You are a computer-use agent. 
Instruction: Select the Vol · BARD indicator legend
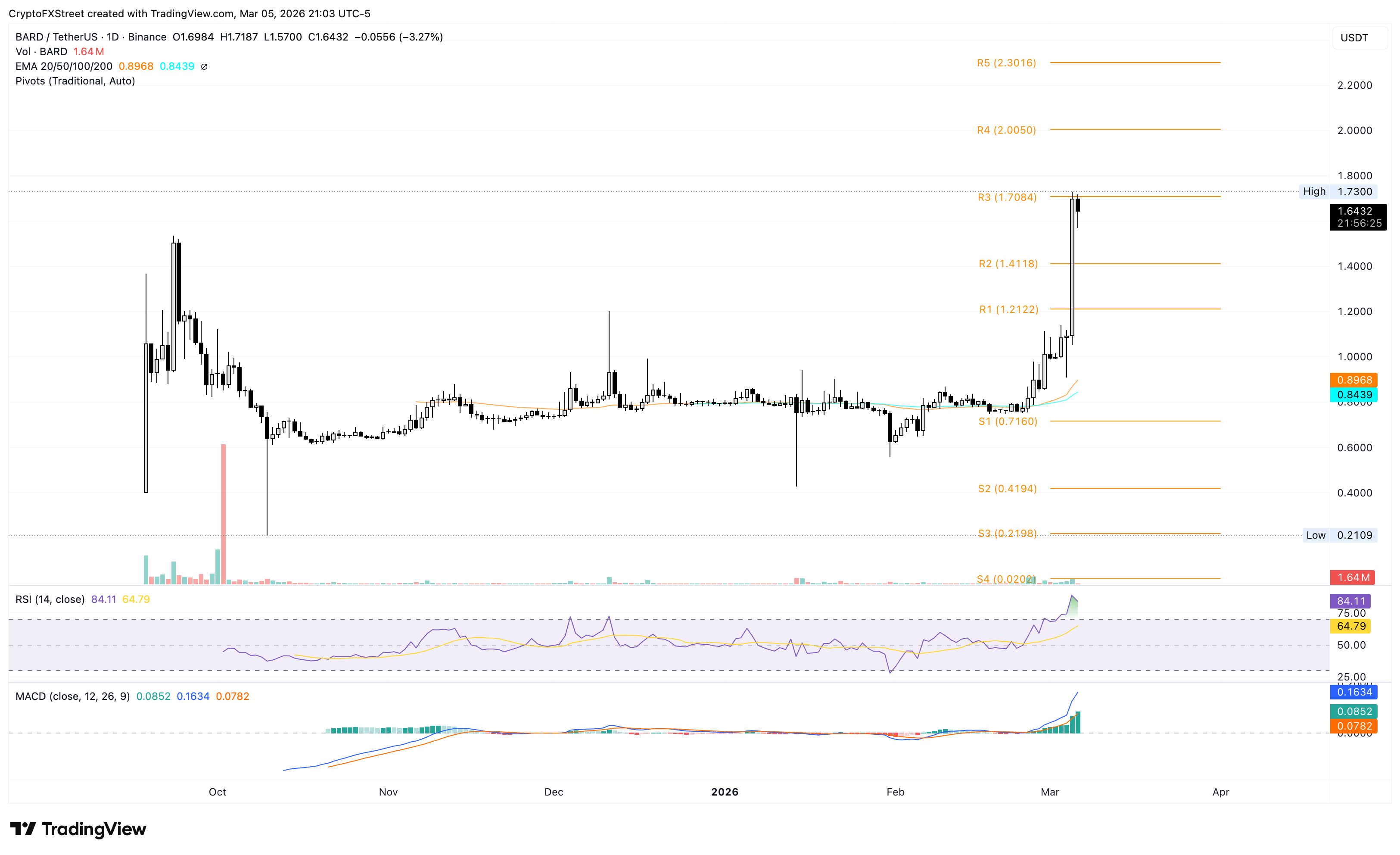coord(41,52)
